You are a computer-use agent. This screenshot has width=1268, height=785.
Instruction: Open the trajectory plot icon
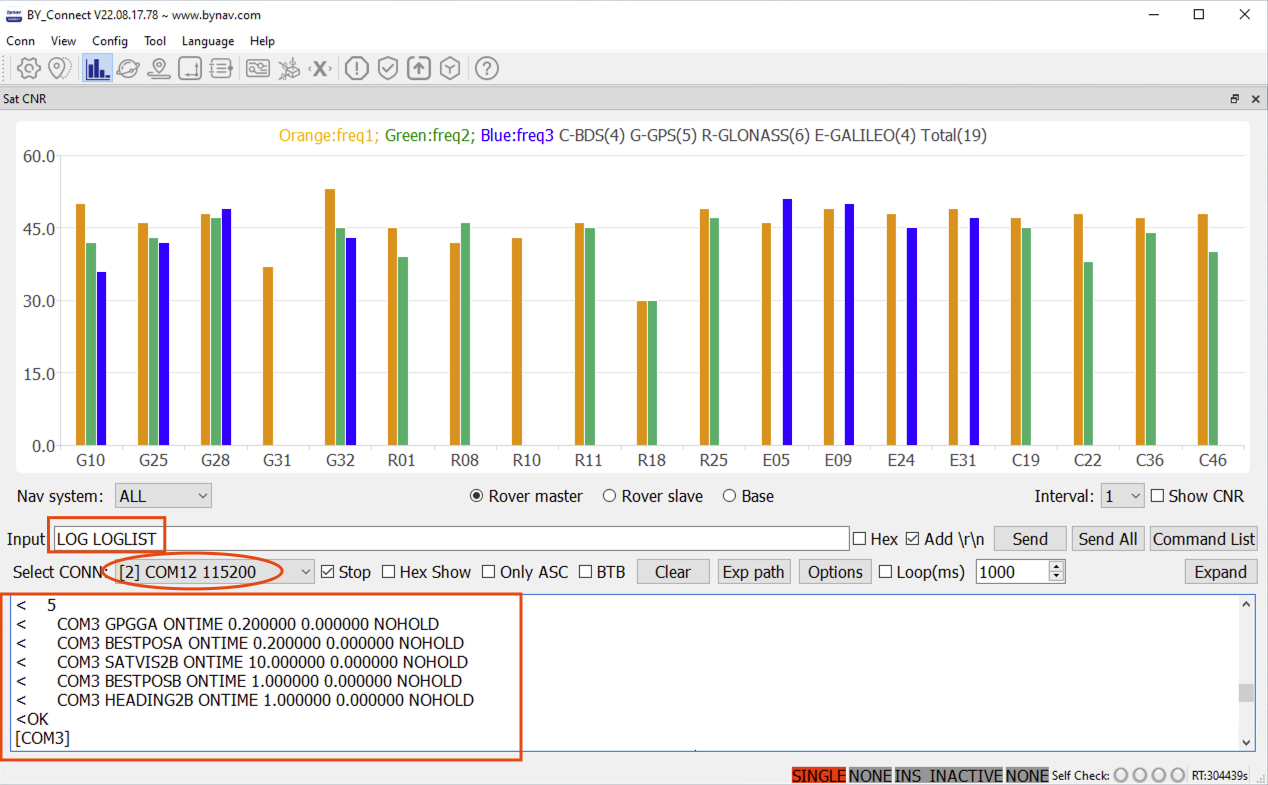coord(189,68)
